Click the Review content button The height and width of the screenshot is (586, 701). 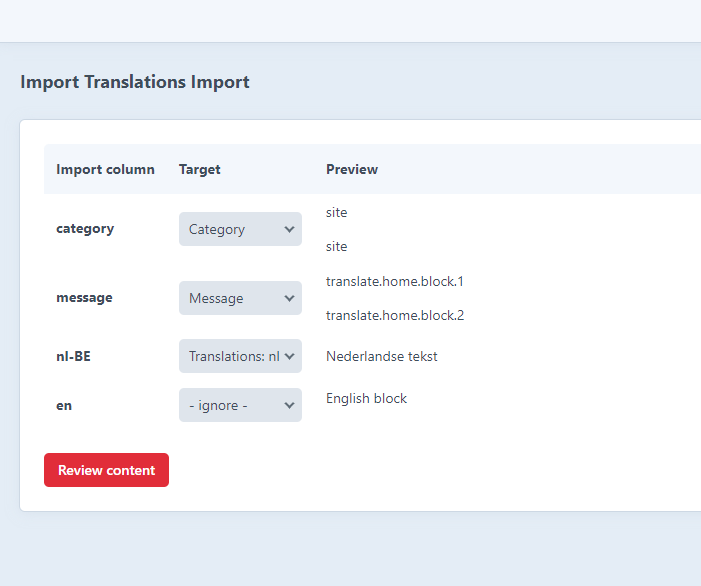[x=106, y=470]
